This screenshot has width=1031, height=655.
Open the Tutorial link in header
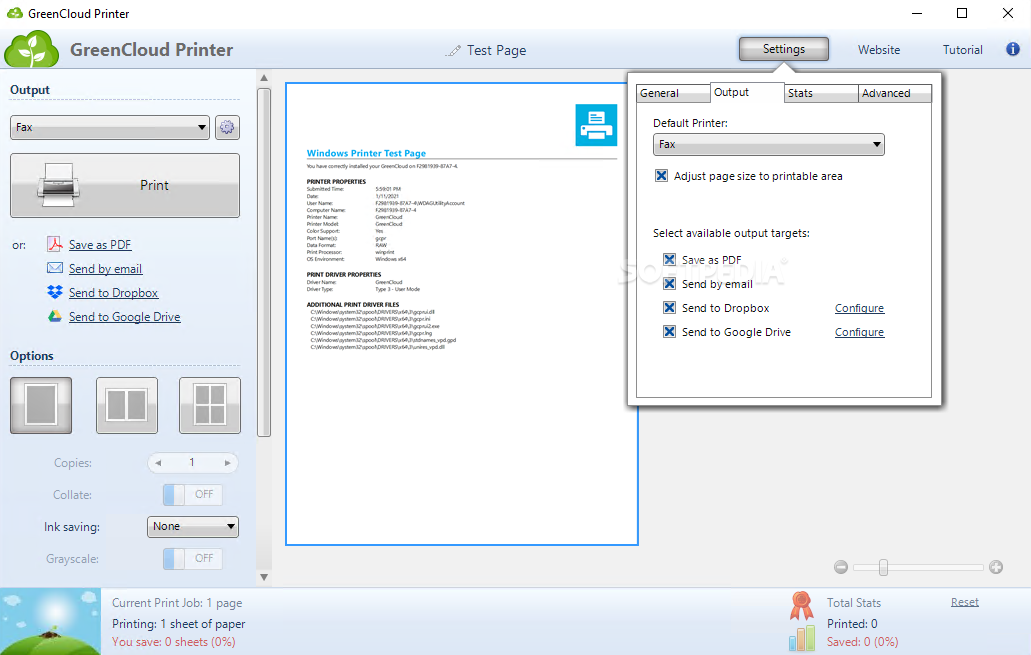(x=963, y=50)
